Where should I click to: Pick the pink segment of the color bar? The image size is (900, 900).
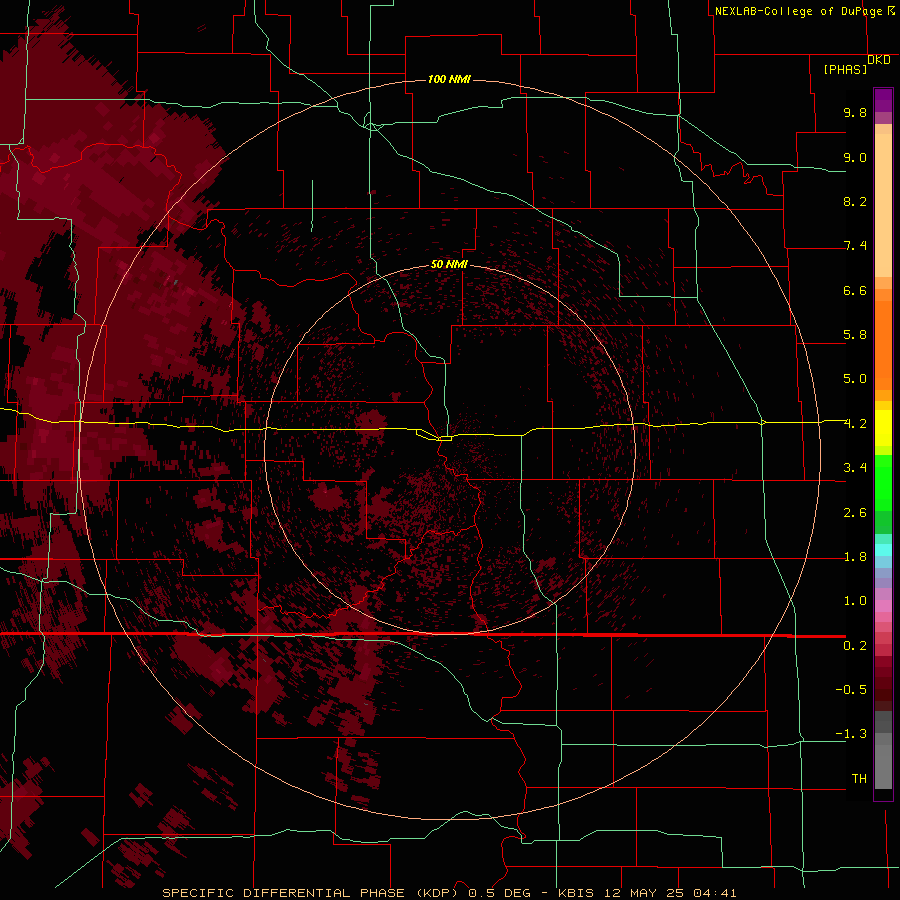(x=883, y=606)
